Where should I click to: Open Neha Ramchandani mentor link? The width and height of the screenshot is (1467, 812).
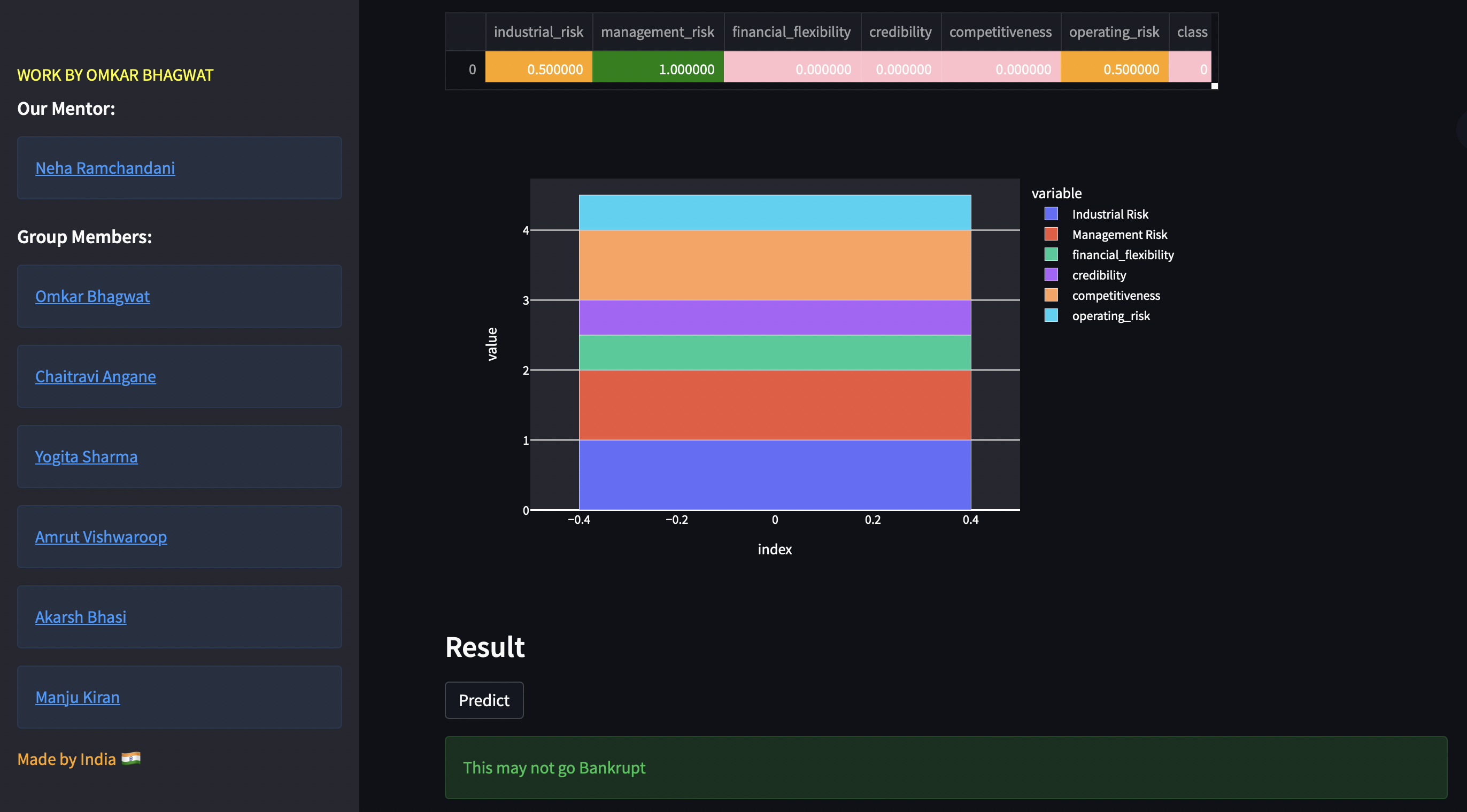coord(105,168)
